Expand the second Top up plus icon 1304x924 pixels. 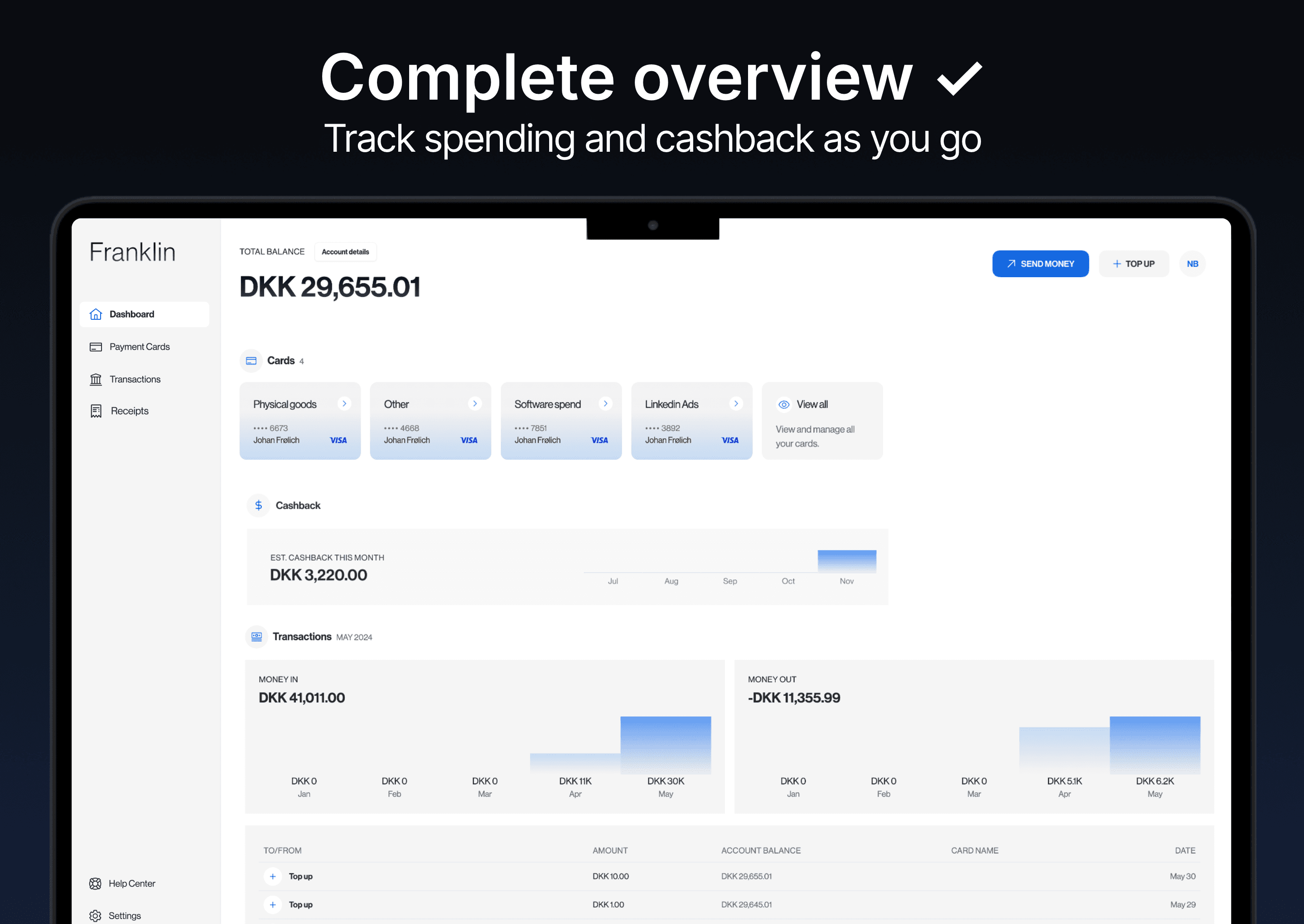(x=273, y=905)
